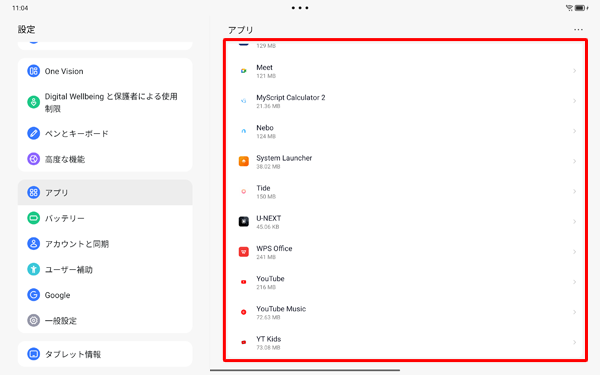
Task: Select 高度な機能 in sidebar
Action: [105, 159]
